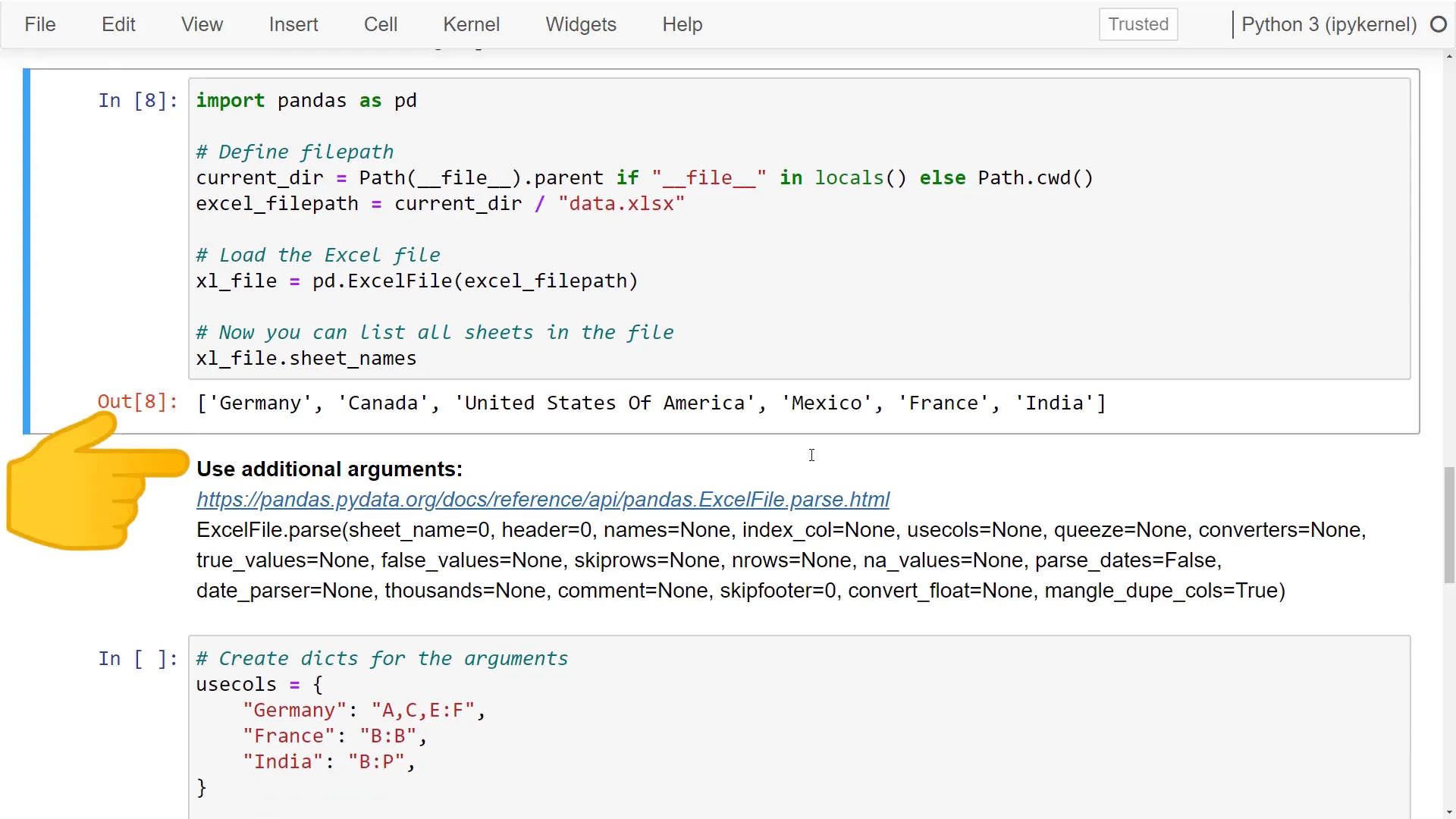This screenshot has width=1456, height=819.
Task: Click the kernel status indicator circle
Action: [x=1439, y=24]
